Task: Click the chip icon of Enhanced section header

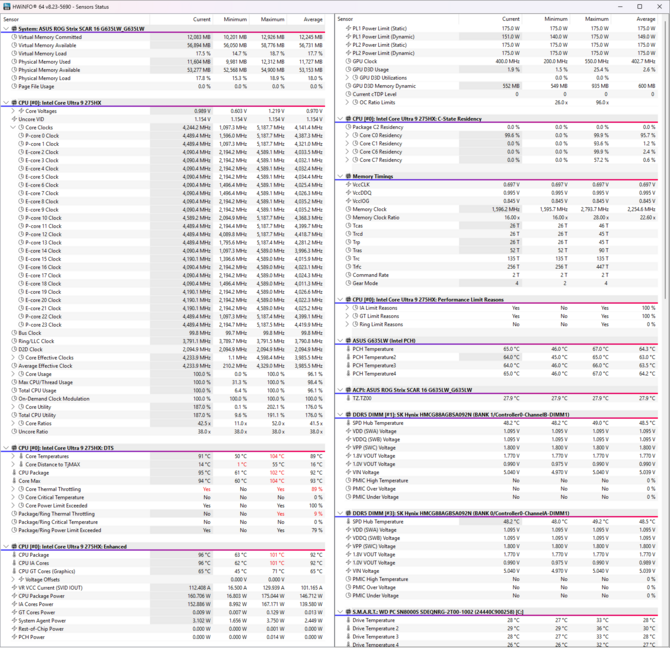Action: (x=14, y=546)
